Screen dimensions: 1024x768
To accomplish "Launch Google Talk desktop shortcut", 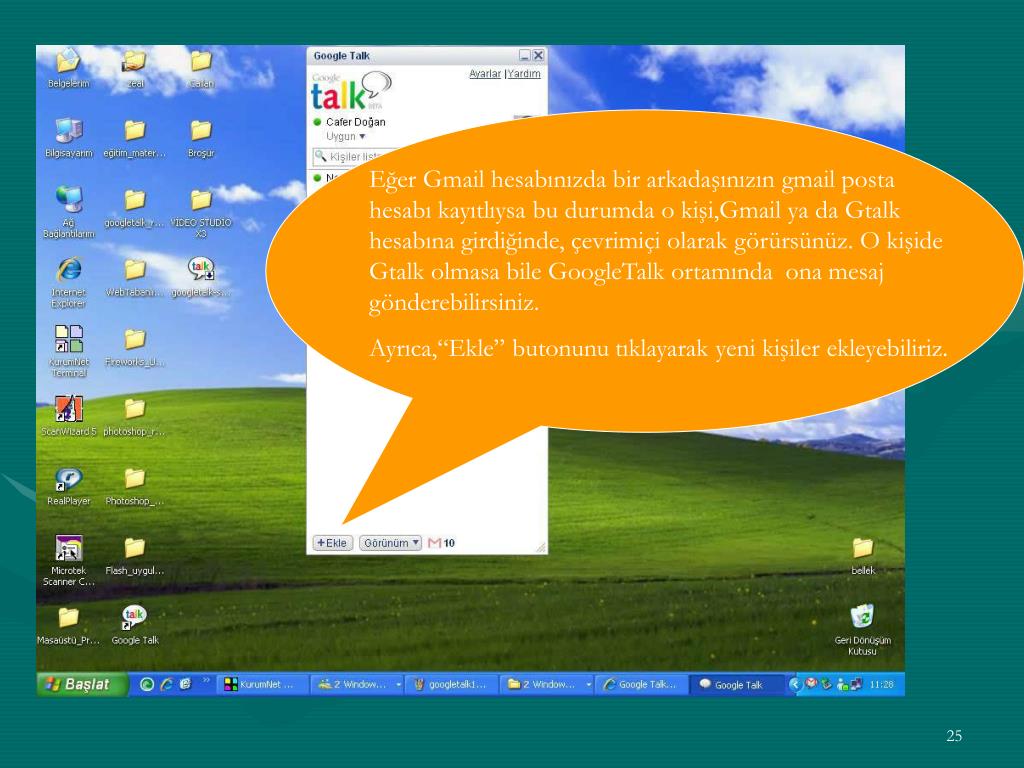I will point(135,626).
